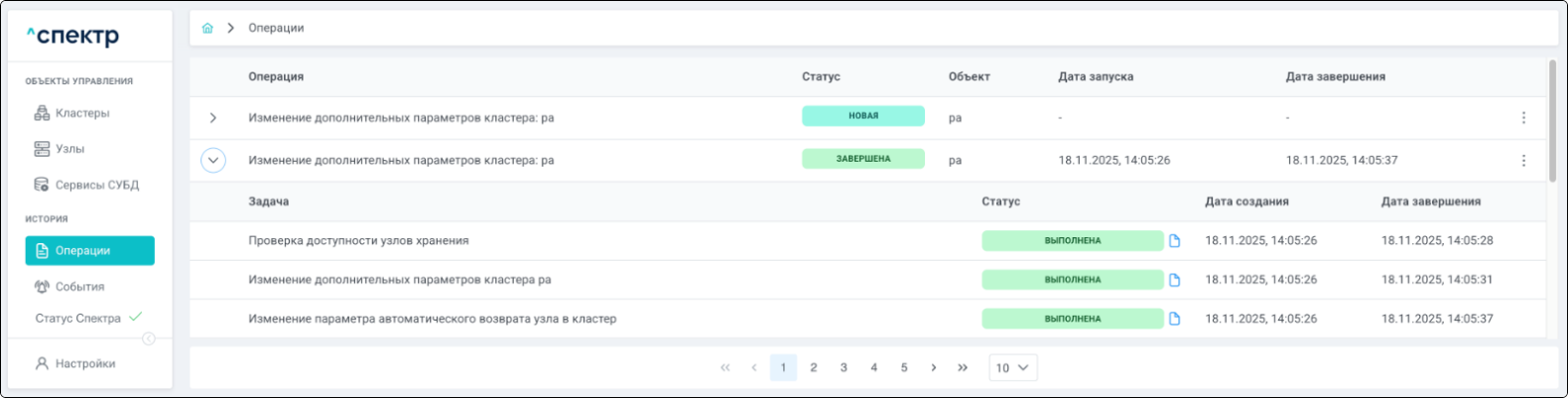Jump to the last page of operations
Image resolution: width=1568 pixels, height=398 pixels.
point(963,368)
